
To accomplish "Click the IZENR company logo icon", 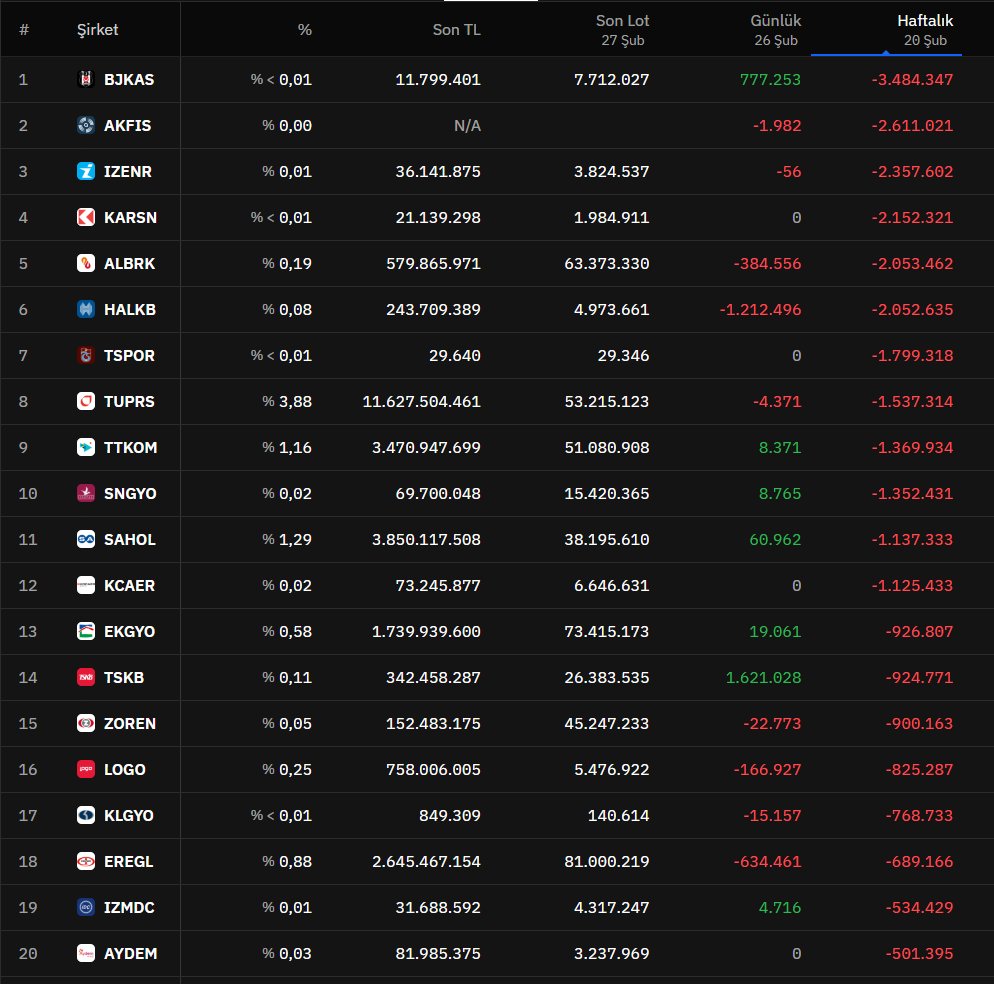I will pyautogui.click(x=86, y=171).
